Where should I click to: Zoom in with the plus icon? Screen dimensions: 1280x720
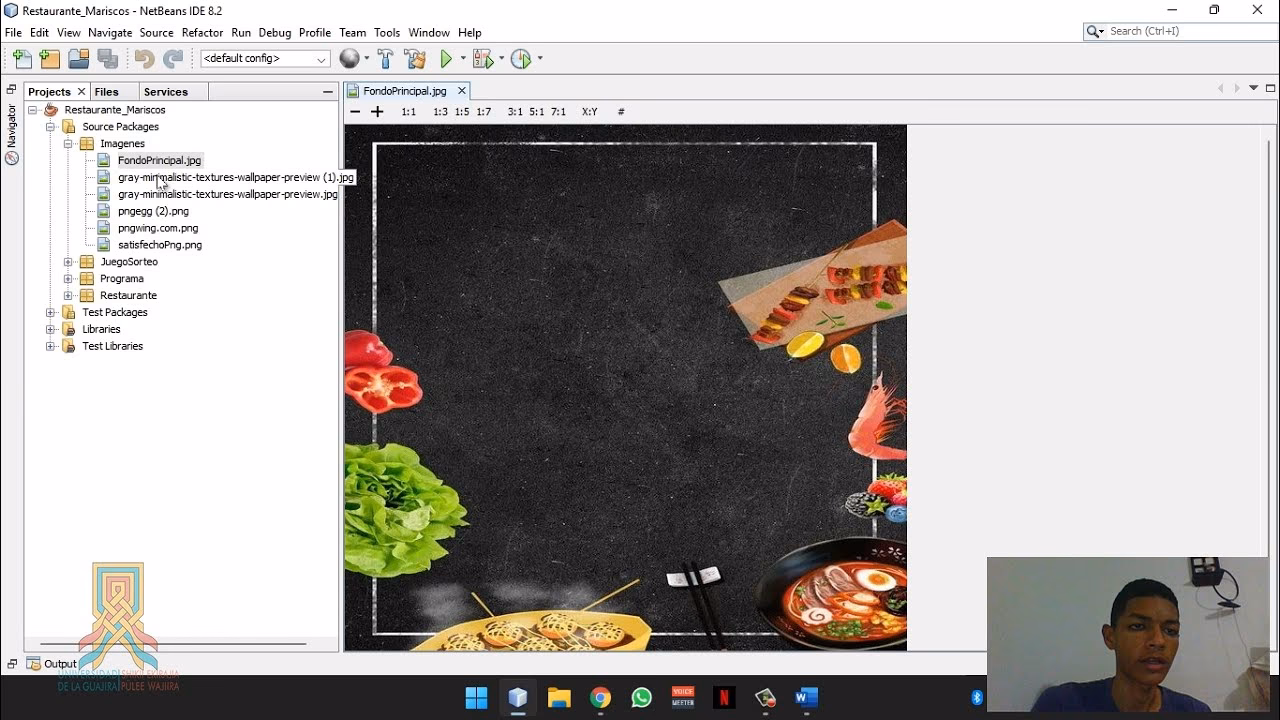tap(377, 112)
